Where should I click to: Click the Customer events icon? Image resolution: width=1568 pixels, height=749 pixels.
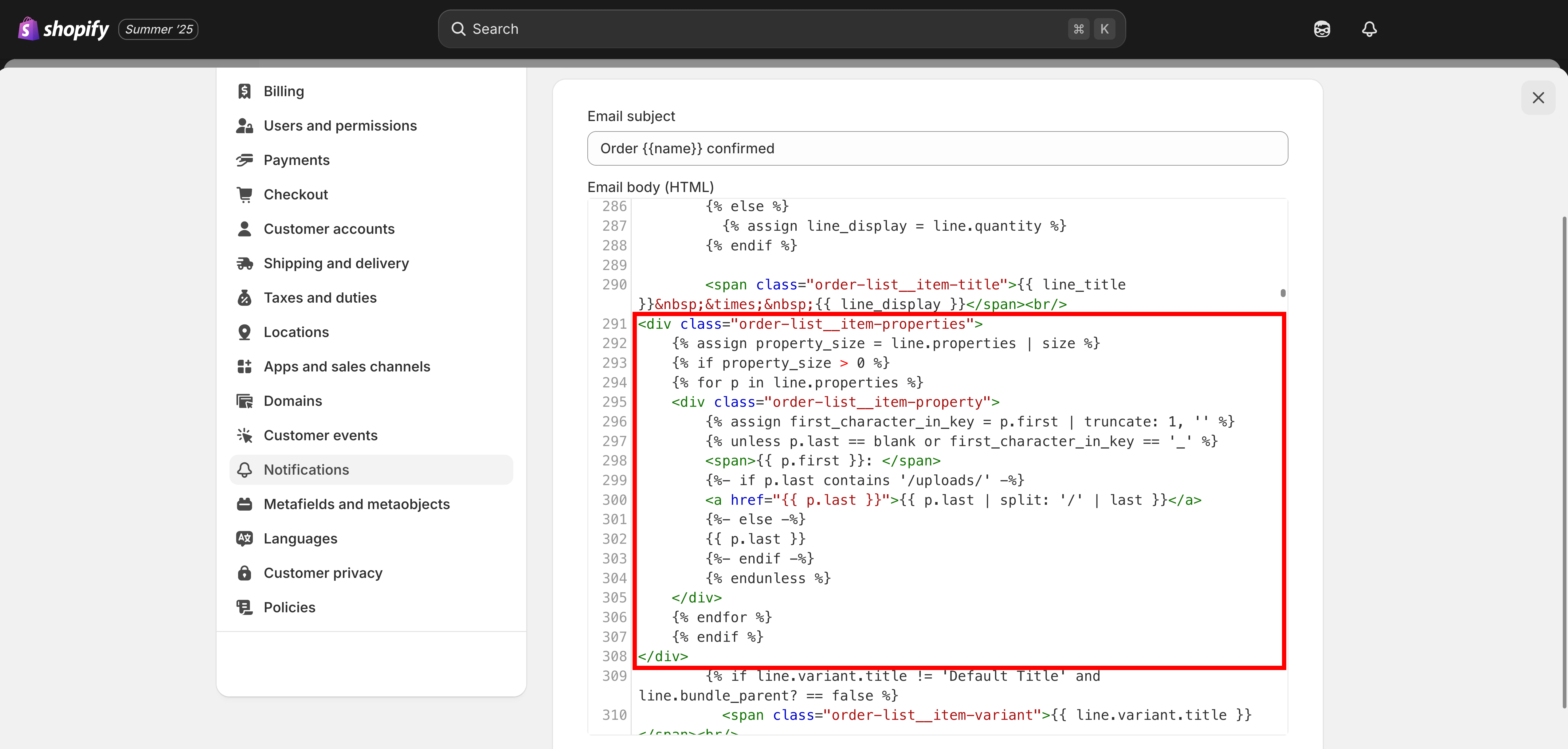[x=245, y=435]
